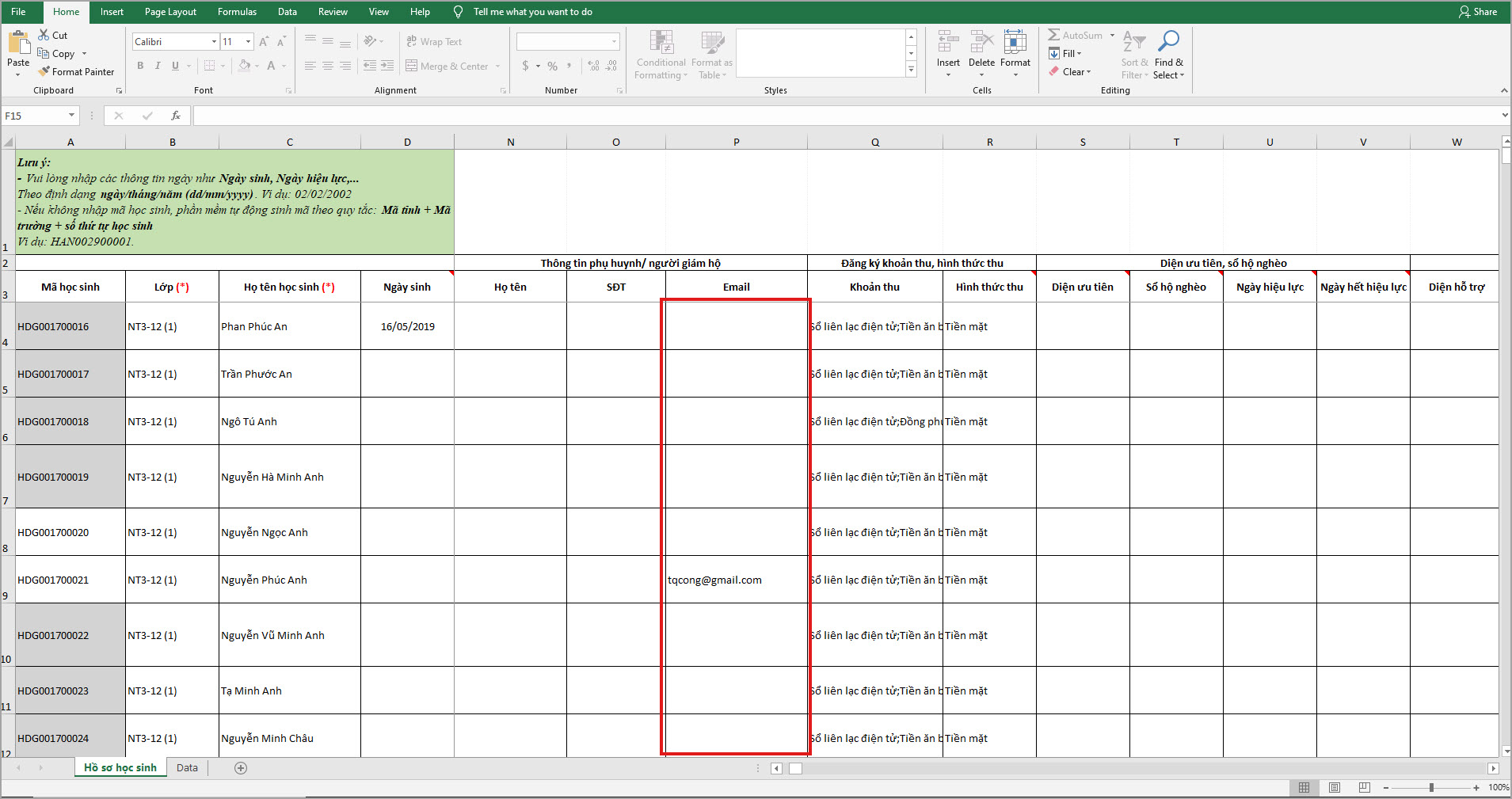This screenshot has height=799, width=1512.
Task: Click Merge & Center button
Action: click(x=448, y=66)
